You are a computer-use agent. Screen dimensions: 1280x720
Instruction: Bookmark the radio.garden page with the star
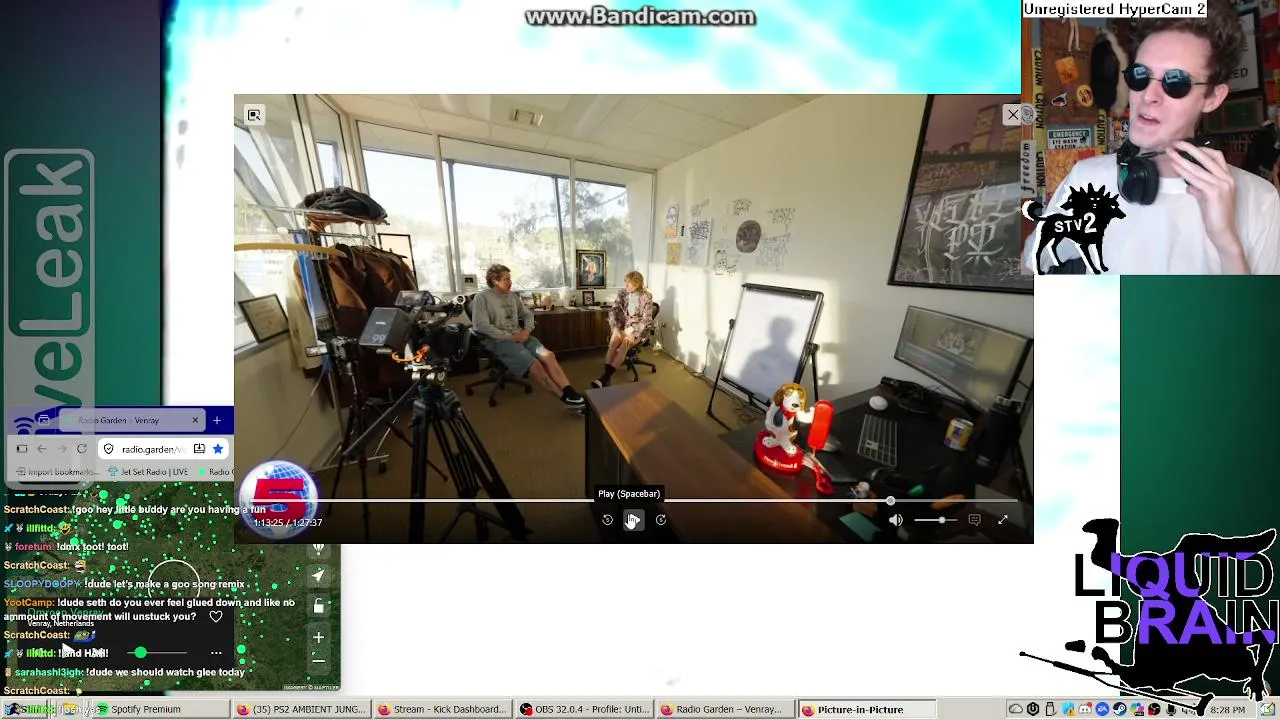pyautogui.click(x=218, y=449)
